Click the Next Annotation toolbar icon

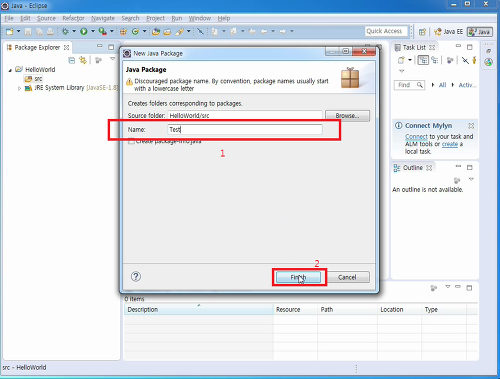215,32
